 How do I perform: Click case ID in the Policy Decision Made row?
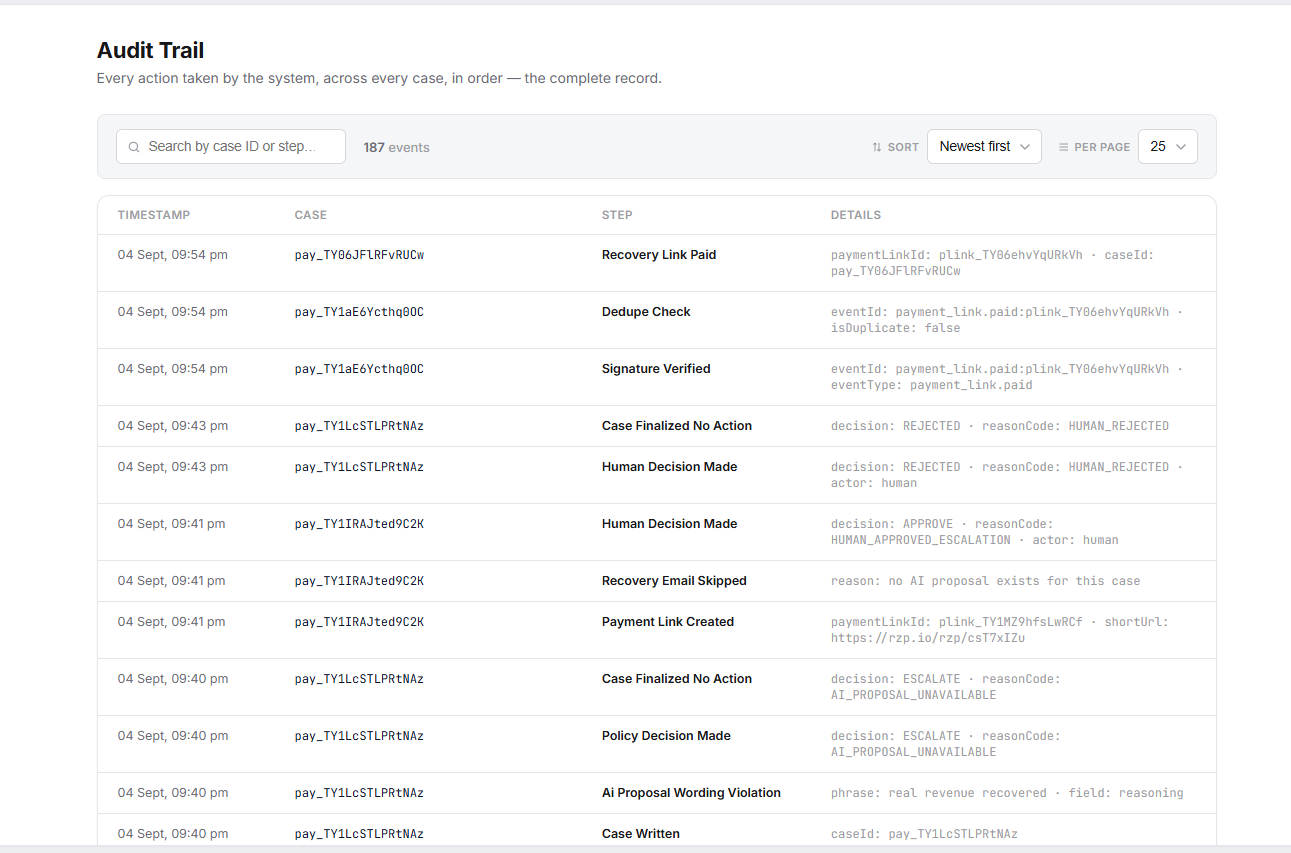359,736
